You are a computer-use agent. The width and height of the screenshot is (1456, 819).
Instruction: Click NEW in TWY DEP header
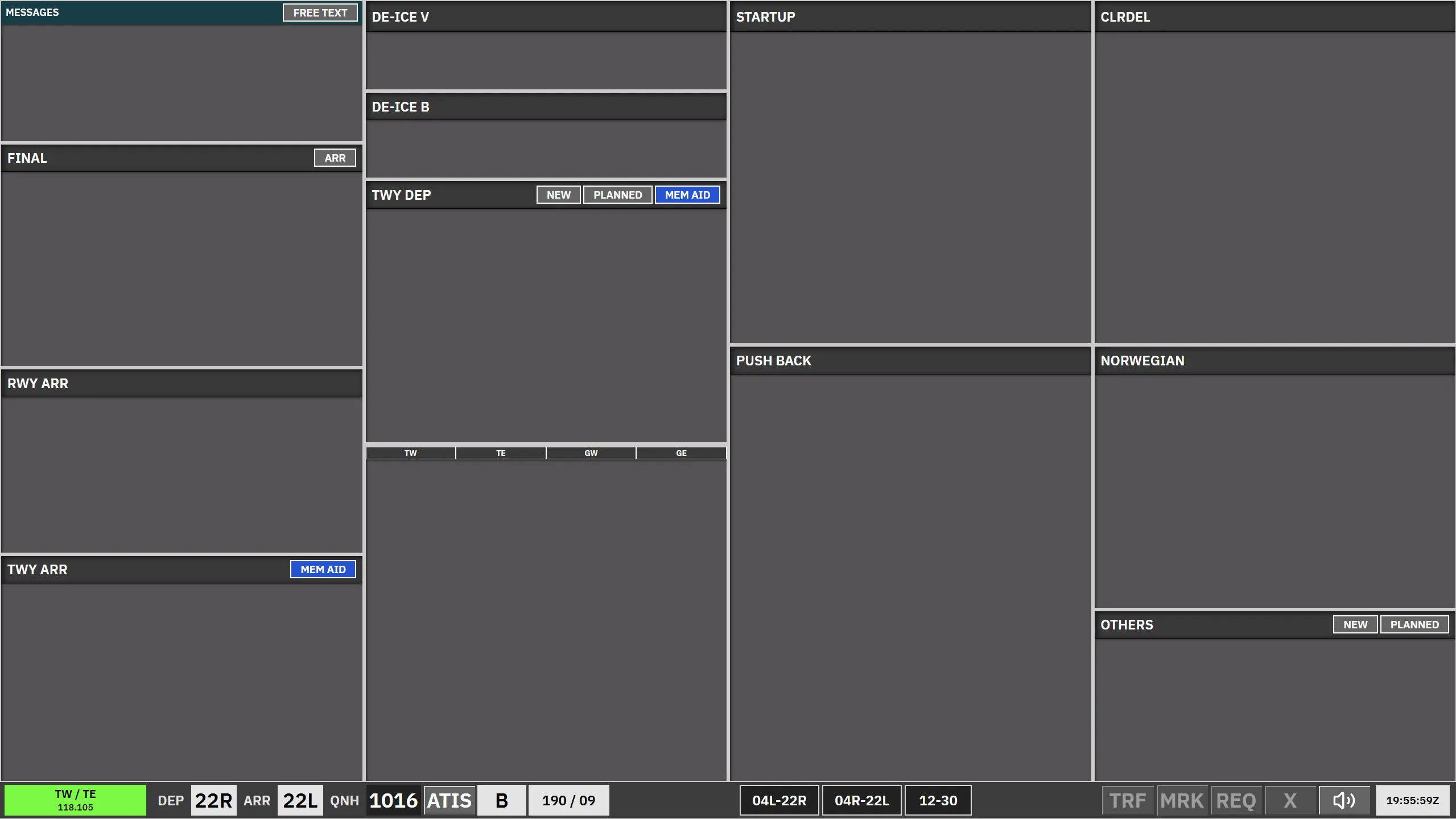coord(558,195)
